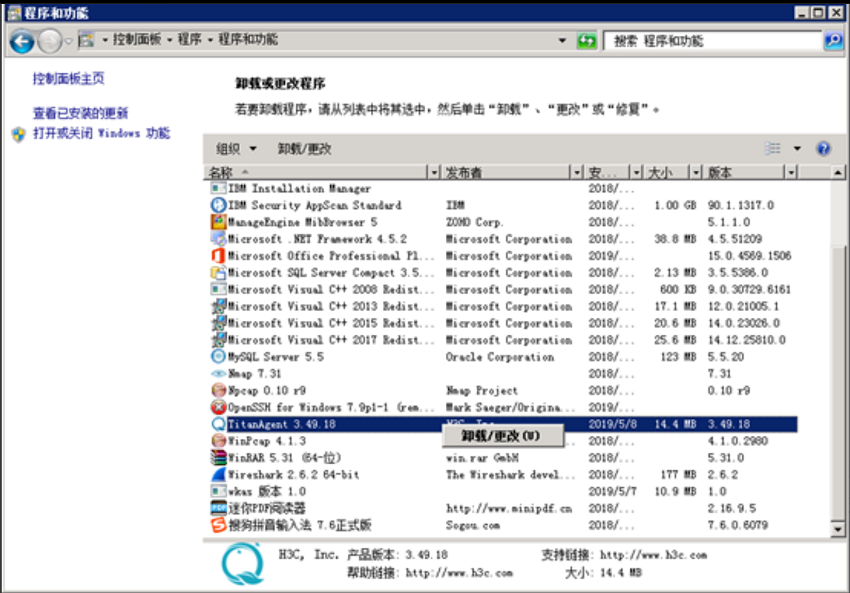Select the Npcap 0.10 r9 icon

[x=218, y=390]
